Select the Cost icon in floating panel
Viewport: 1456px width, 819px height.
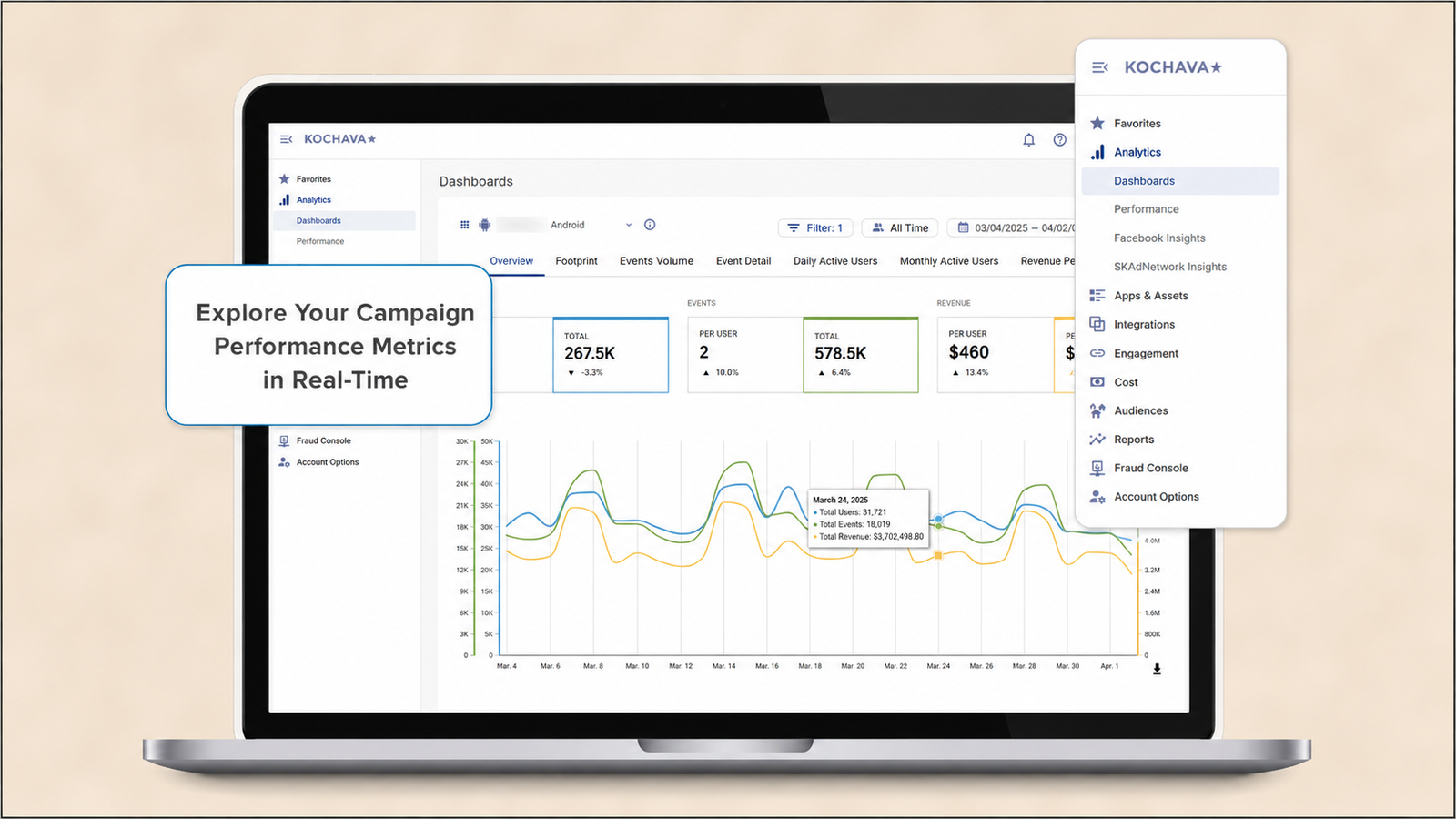[x=1097, y=382]
